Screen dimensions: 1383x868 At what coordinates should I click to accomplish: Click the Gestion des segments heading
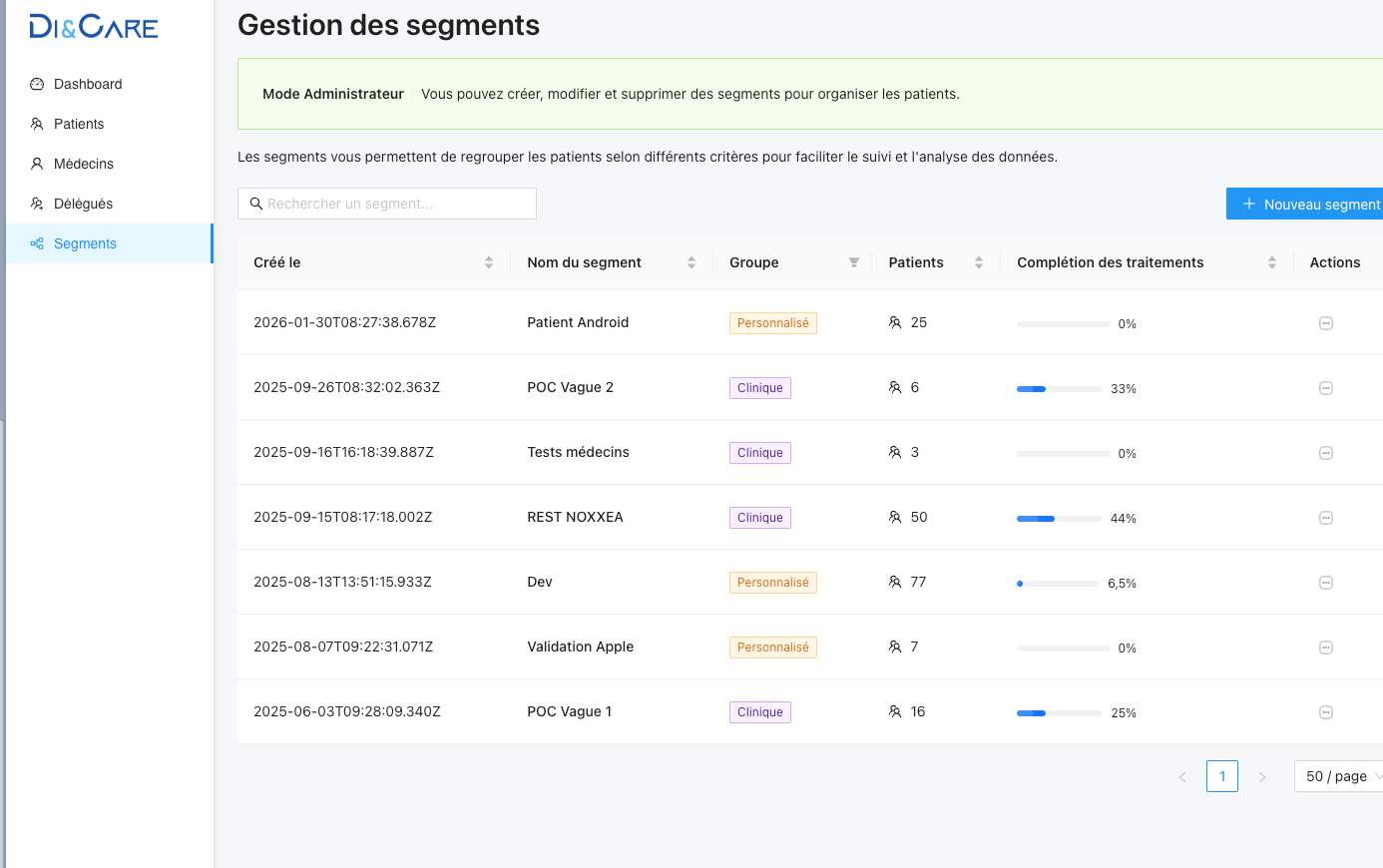388,25
